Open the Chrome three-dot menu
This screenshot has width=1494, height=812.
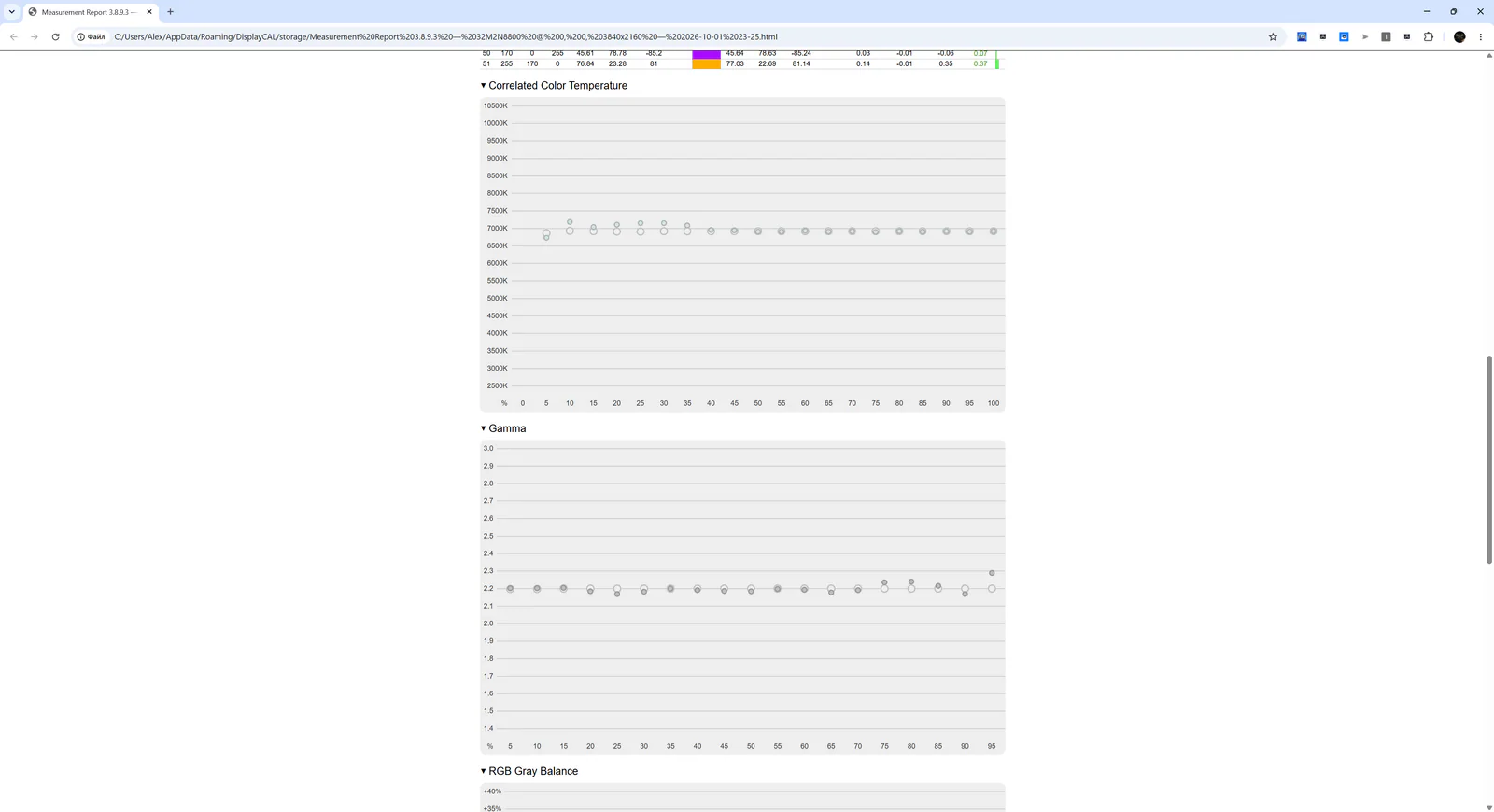pos(1481,37)
